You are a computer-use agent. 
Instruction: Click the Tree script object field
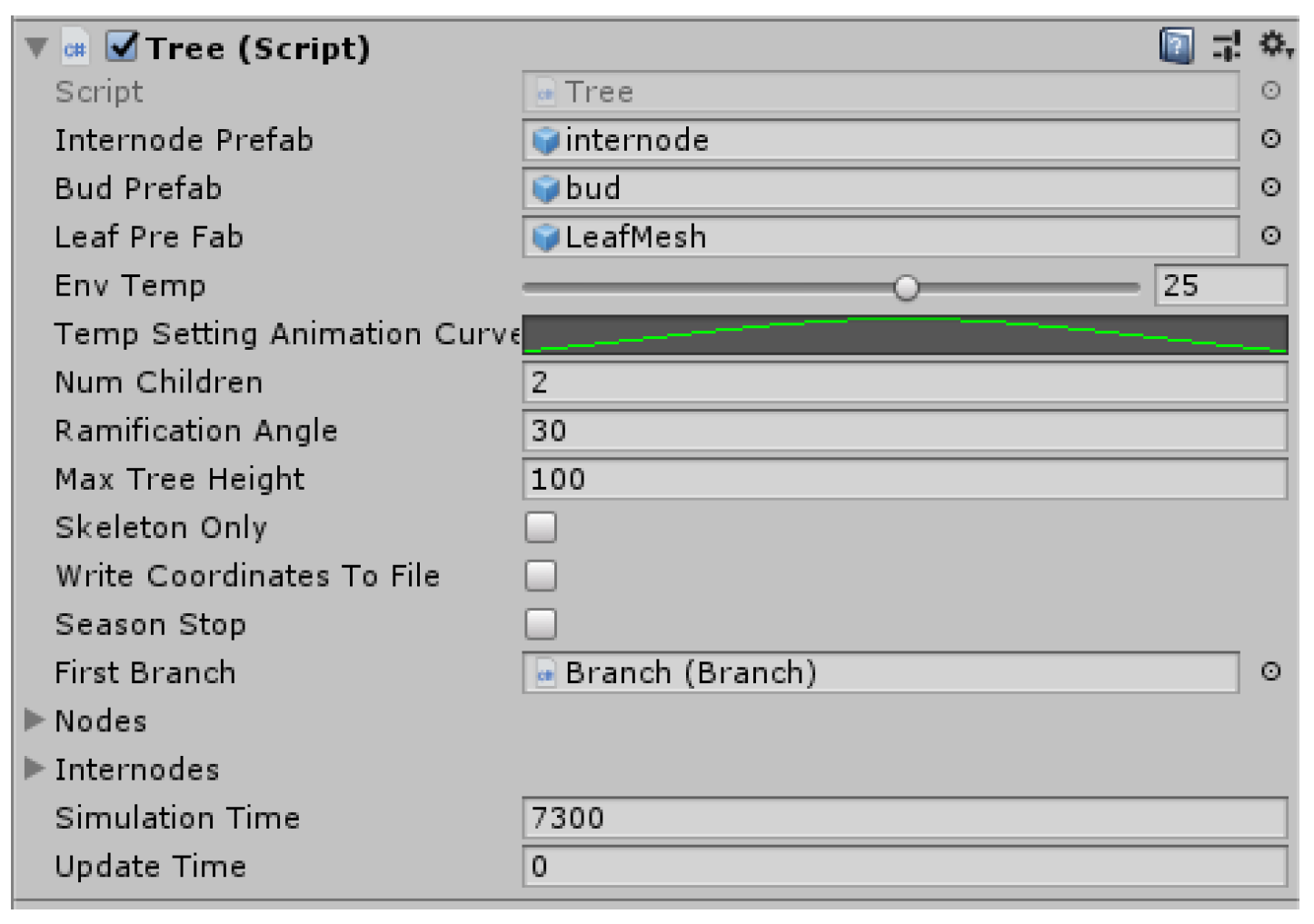881,92
